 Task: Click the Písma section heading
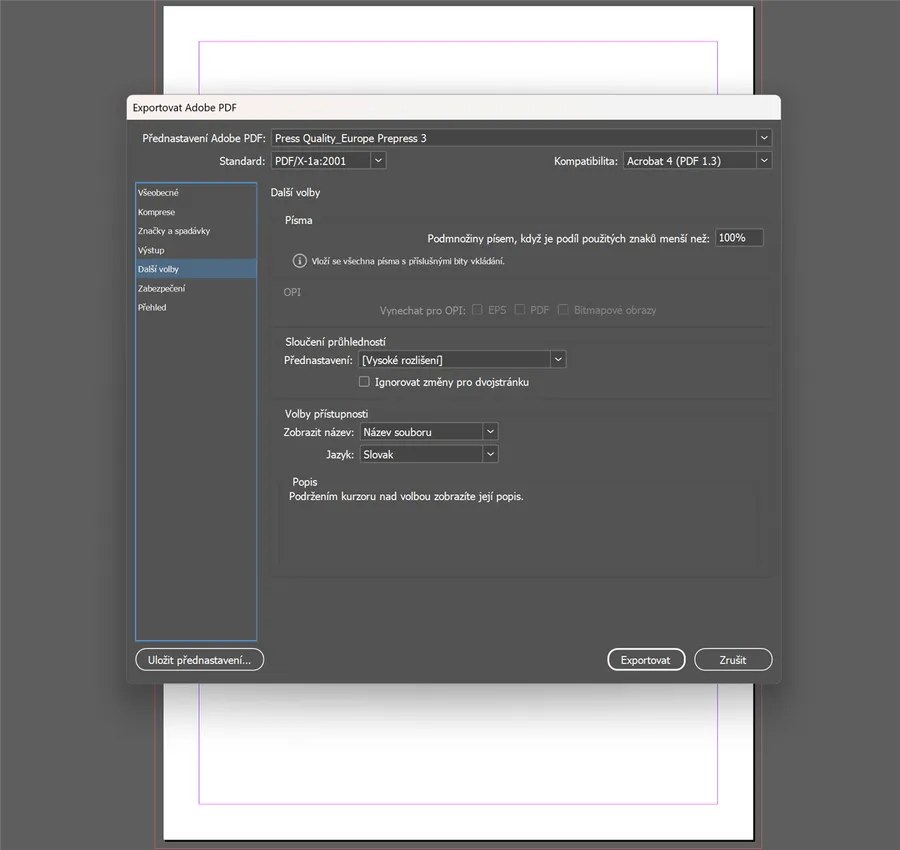point(298,220)
